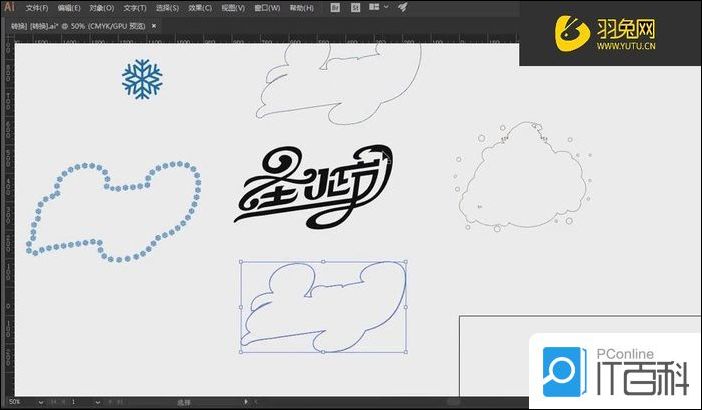This screenshot has height=410, width=702.
Task: Click the 选择 status bar label
Action: pos(184,402)
